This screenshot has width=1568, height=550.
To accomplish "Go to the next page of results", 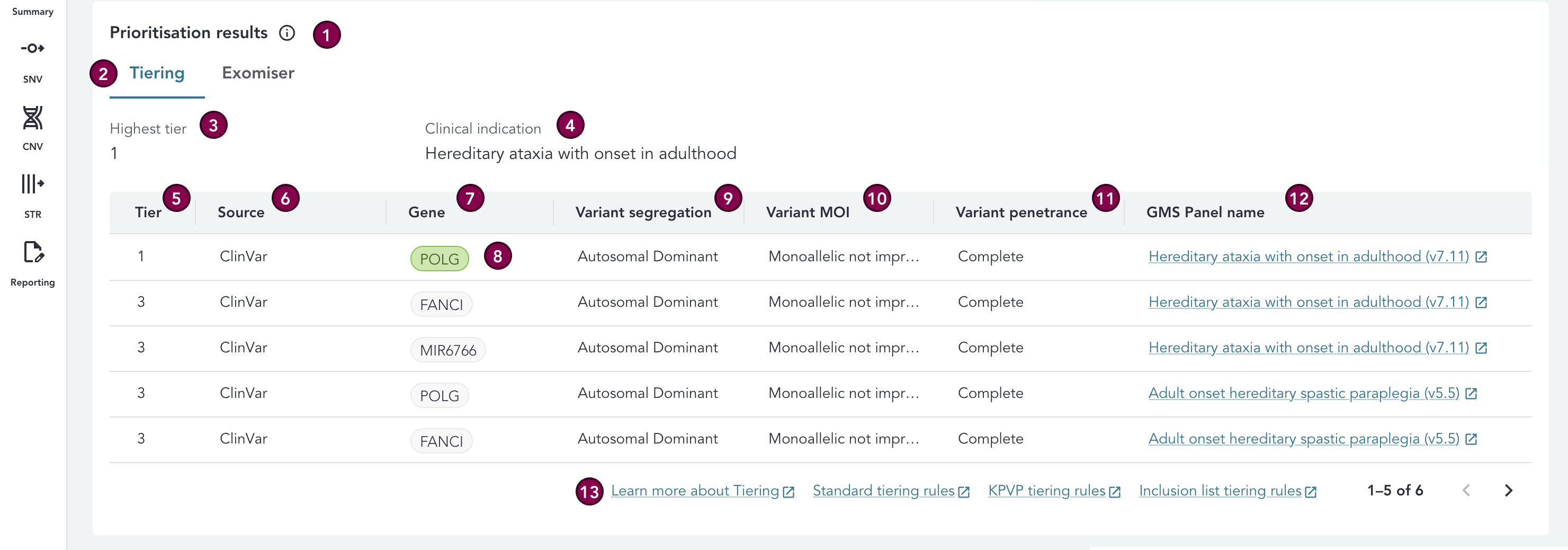I will (x=1508, y=490).
